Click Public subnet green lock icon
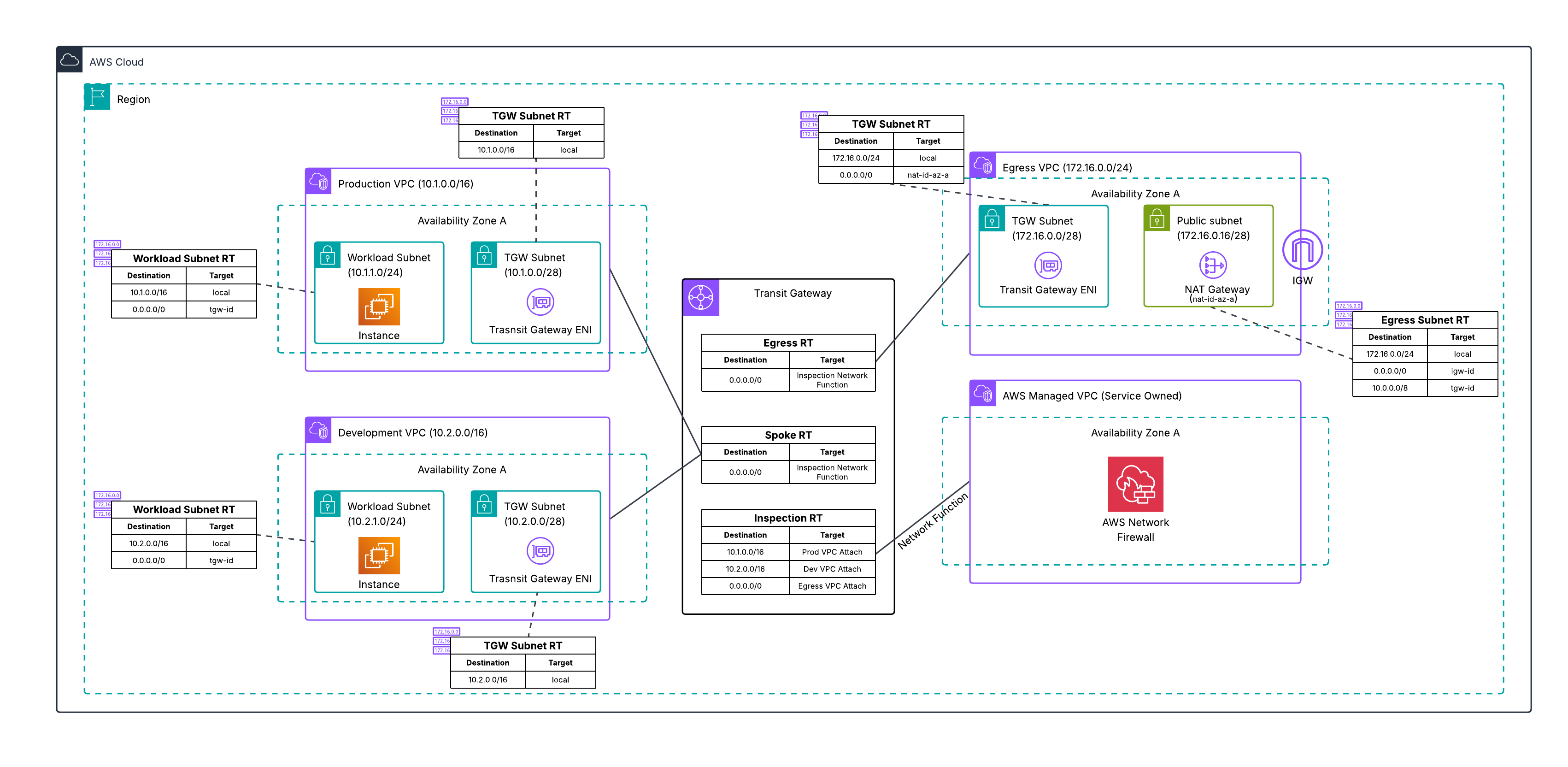The image size is (1568, 767). pos(1157,218)
